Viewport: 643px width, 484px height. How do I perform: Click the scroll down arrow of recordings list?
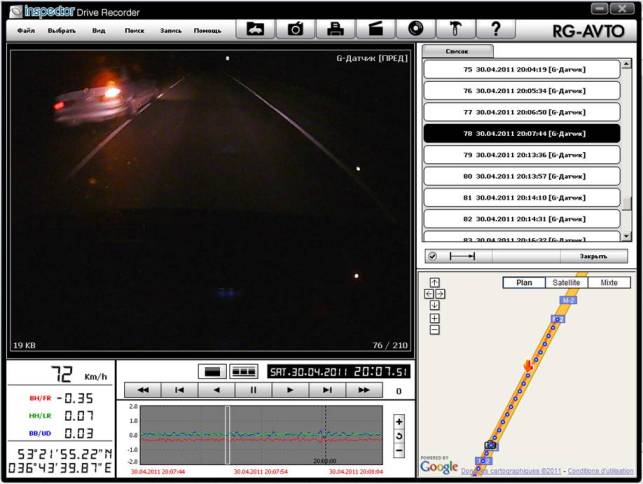coord(626,235)
